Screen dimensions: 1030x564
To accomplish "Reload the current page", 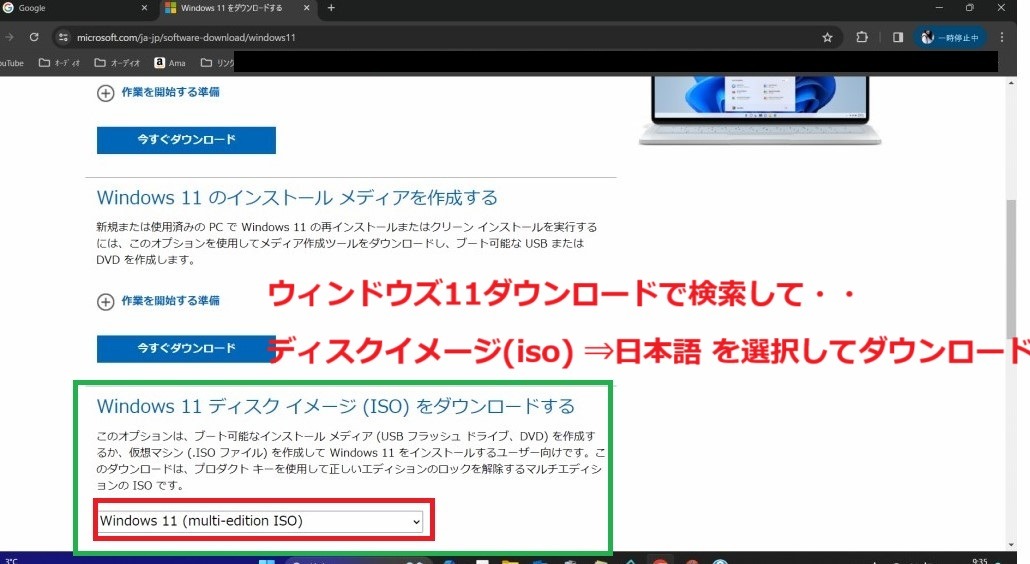I will pyautogui.click(x=34, y=37).
